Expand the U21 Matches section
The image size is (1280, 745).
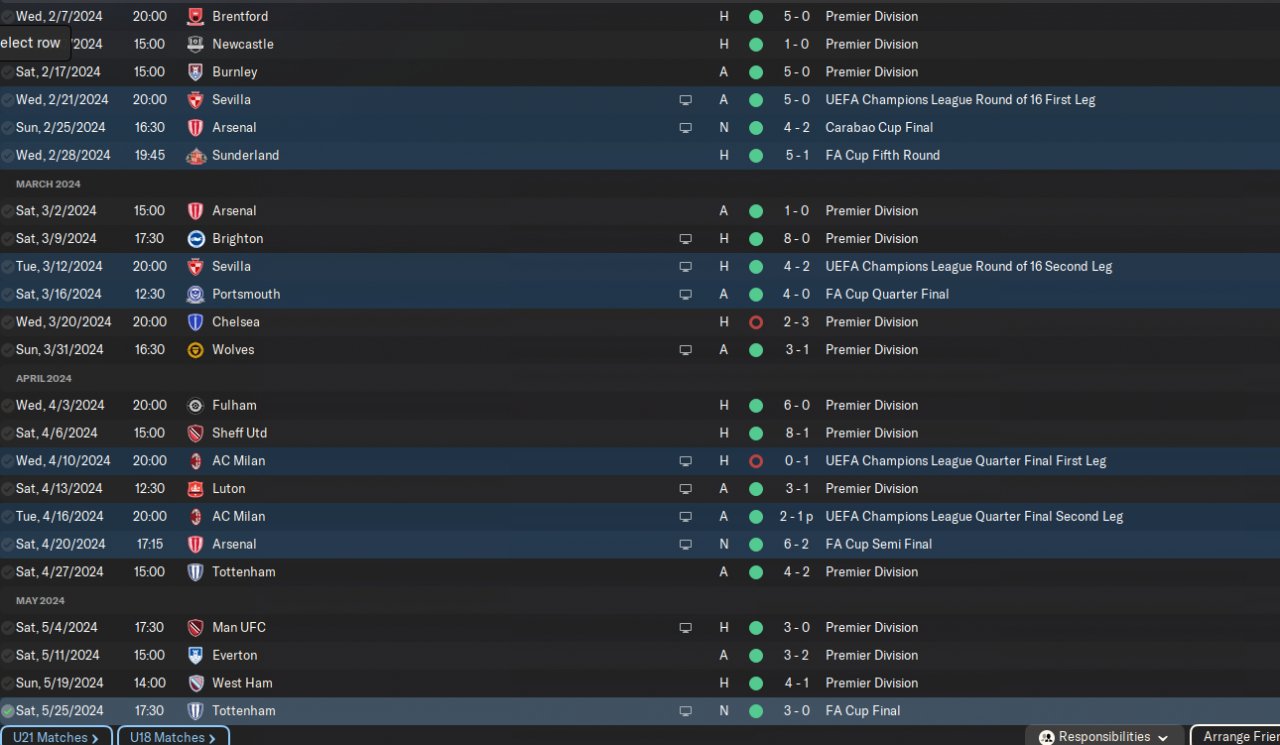tap(55, 737)
